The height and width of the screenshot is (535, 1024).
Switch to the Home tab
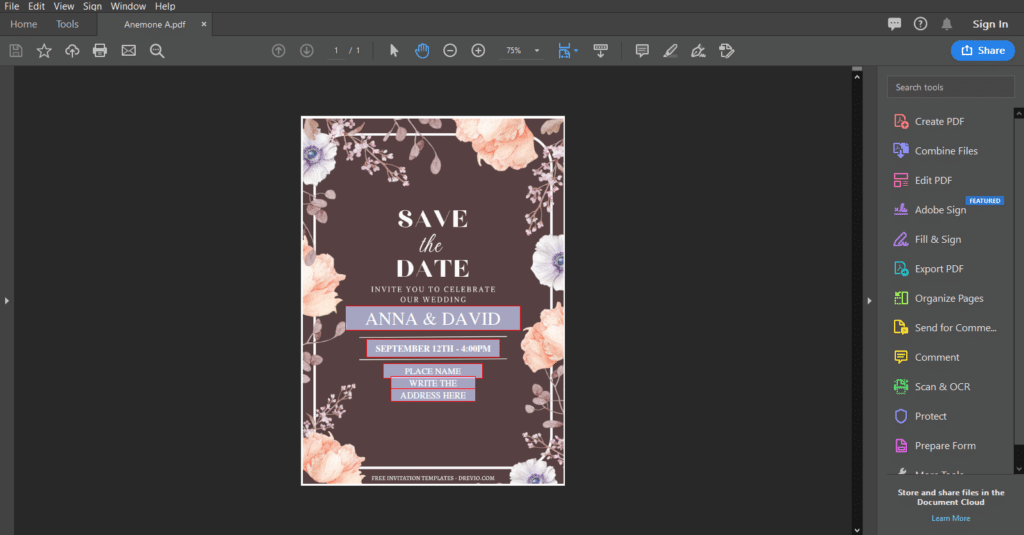point(24,24)
